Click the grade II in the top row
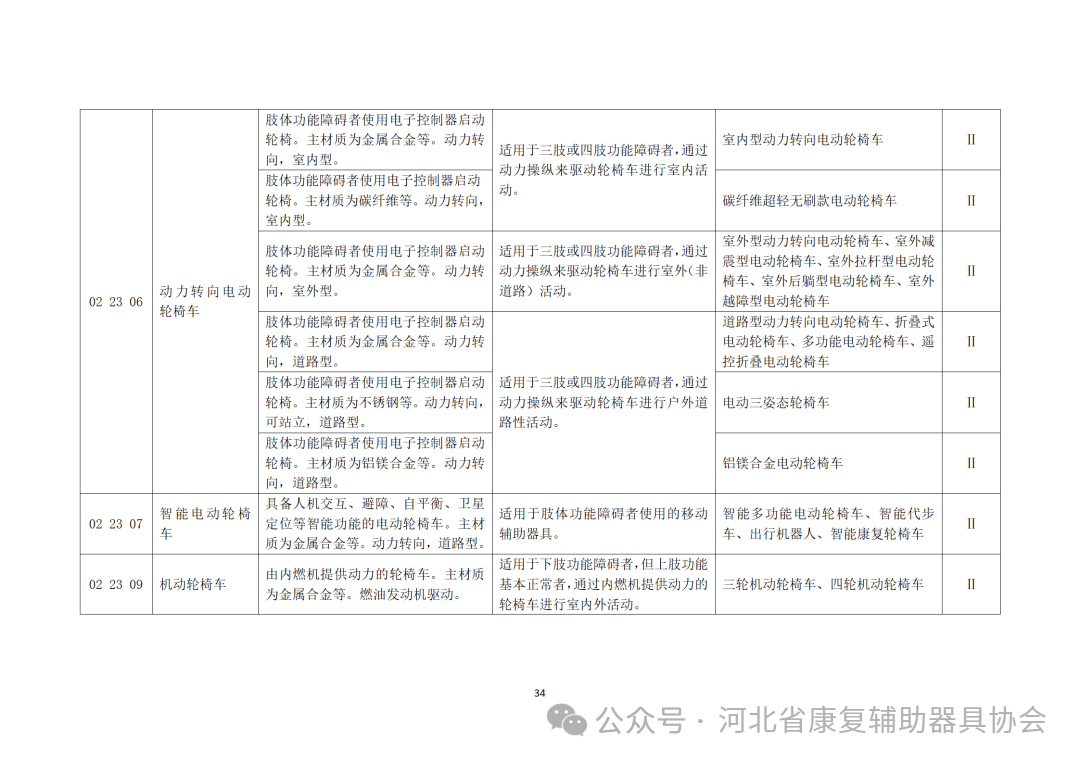 point(969,140)
